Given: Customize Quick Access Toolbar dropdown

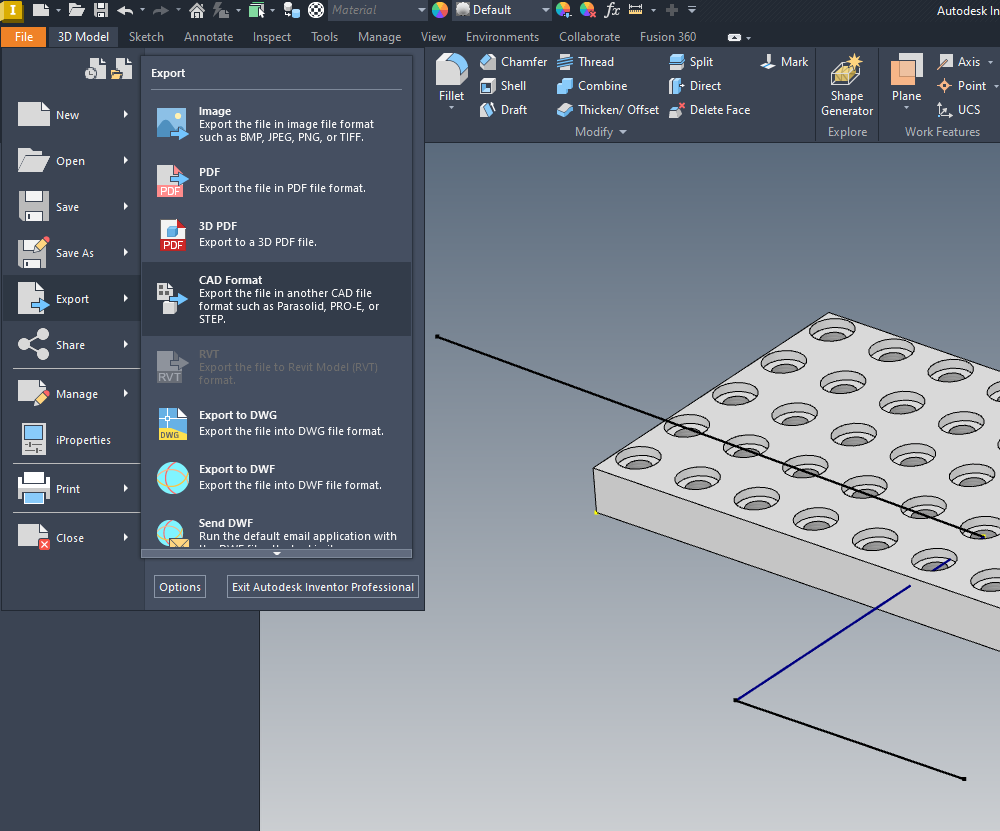Looking at the screenshot, I should (692, 10).
